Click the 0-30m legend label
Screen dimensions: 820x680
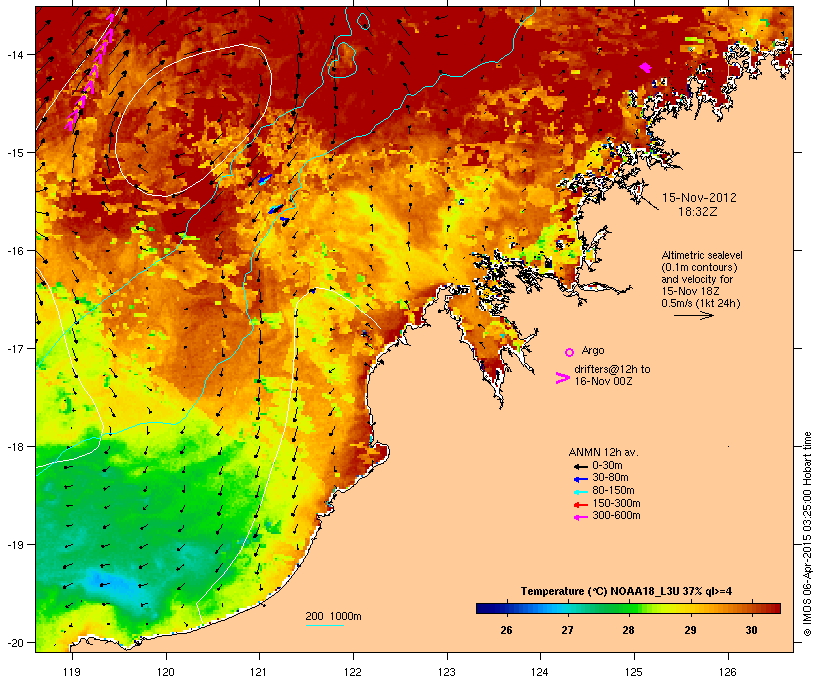point(607,466)
